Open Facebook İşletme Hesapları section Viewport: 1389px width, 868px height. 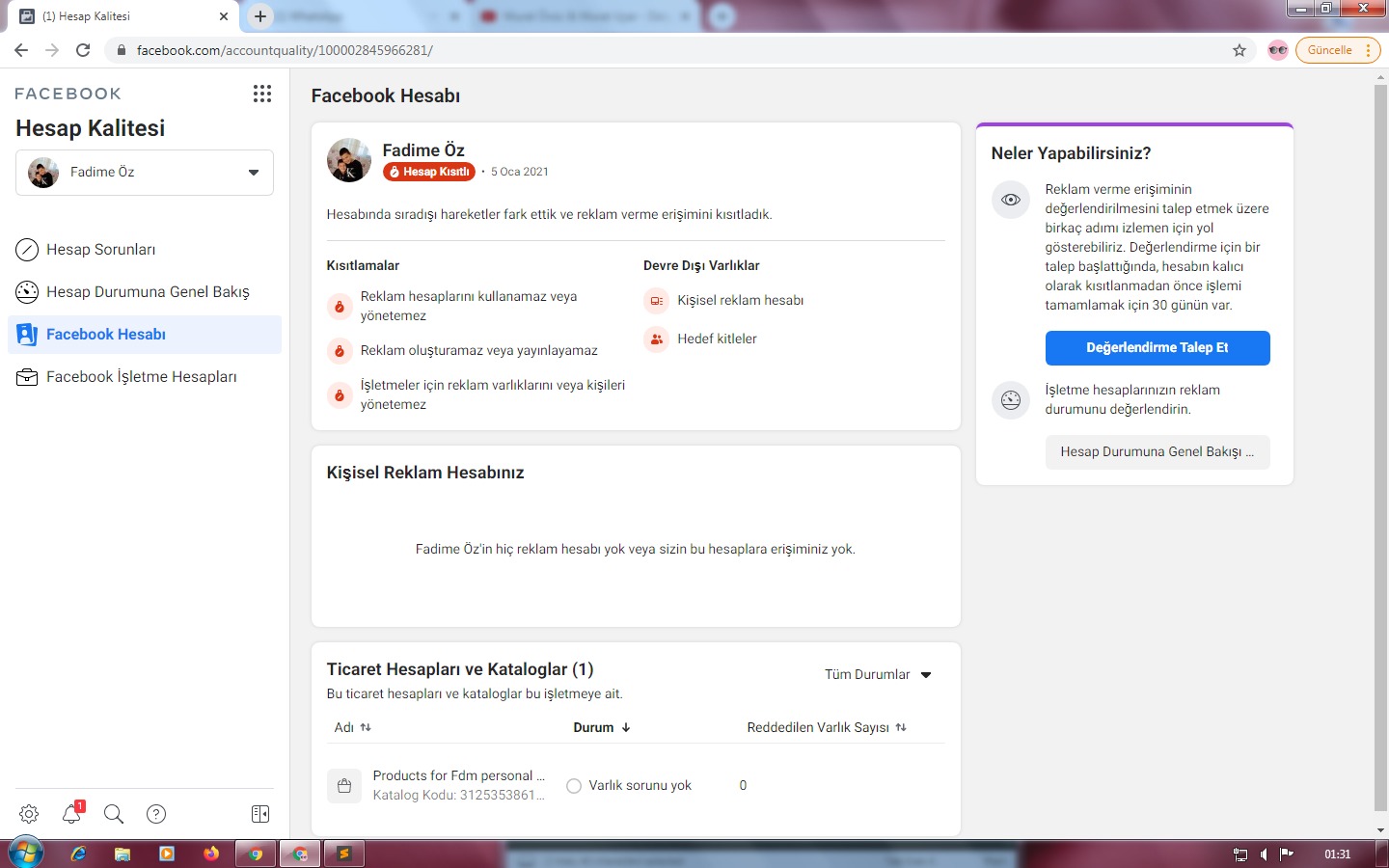click(x=145, y=377)
